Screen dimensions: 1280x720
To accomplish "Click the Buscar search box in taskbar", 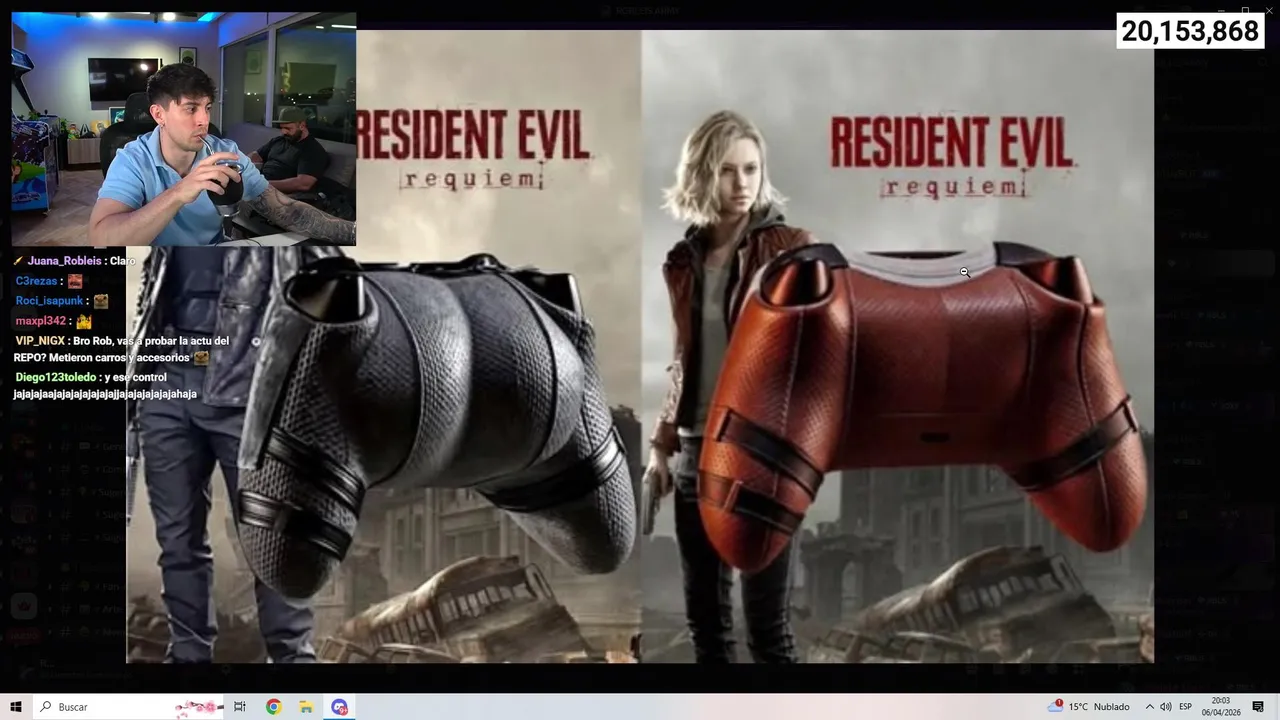I will click(x=128, y=707).
